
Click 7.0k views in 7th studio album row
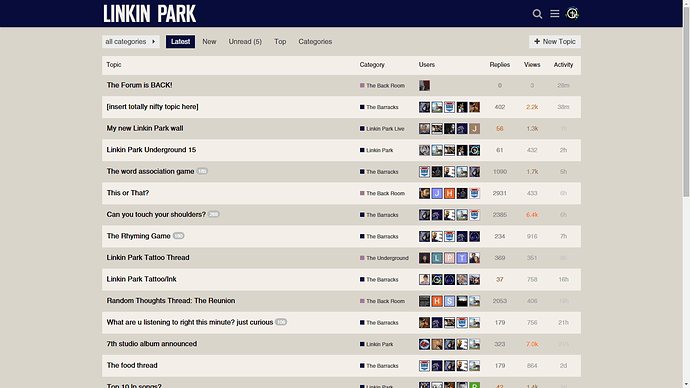[532, 344]
